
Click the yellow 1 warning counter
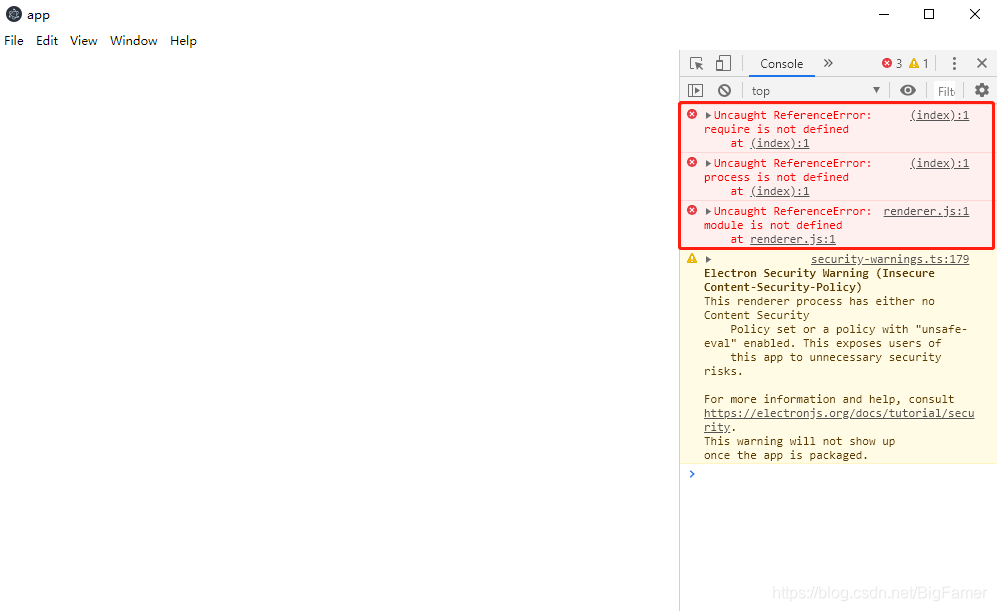pyautogui.click(x=919, y=64)
